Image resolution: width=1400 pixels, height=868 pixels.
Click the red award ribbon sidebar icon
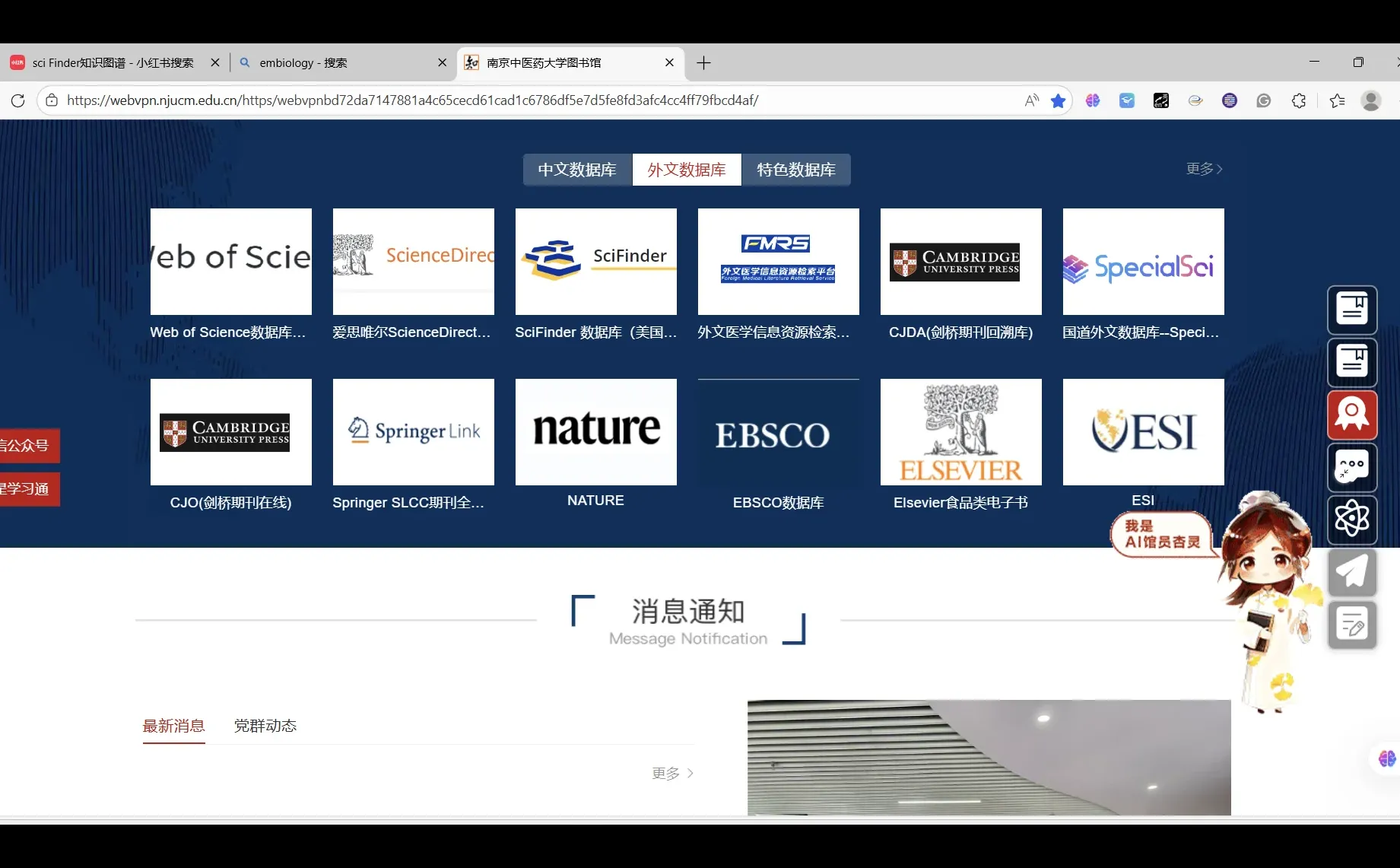[x=1352, y=415]
